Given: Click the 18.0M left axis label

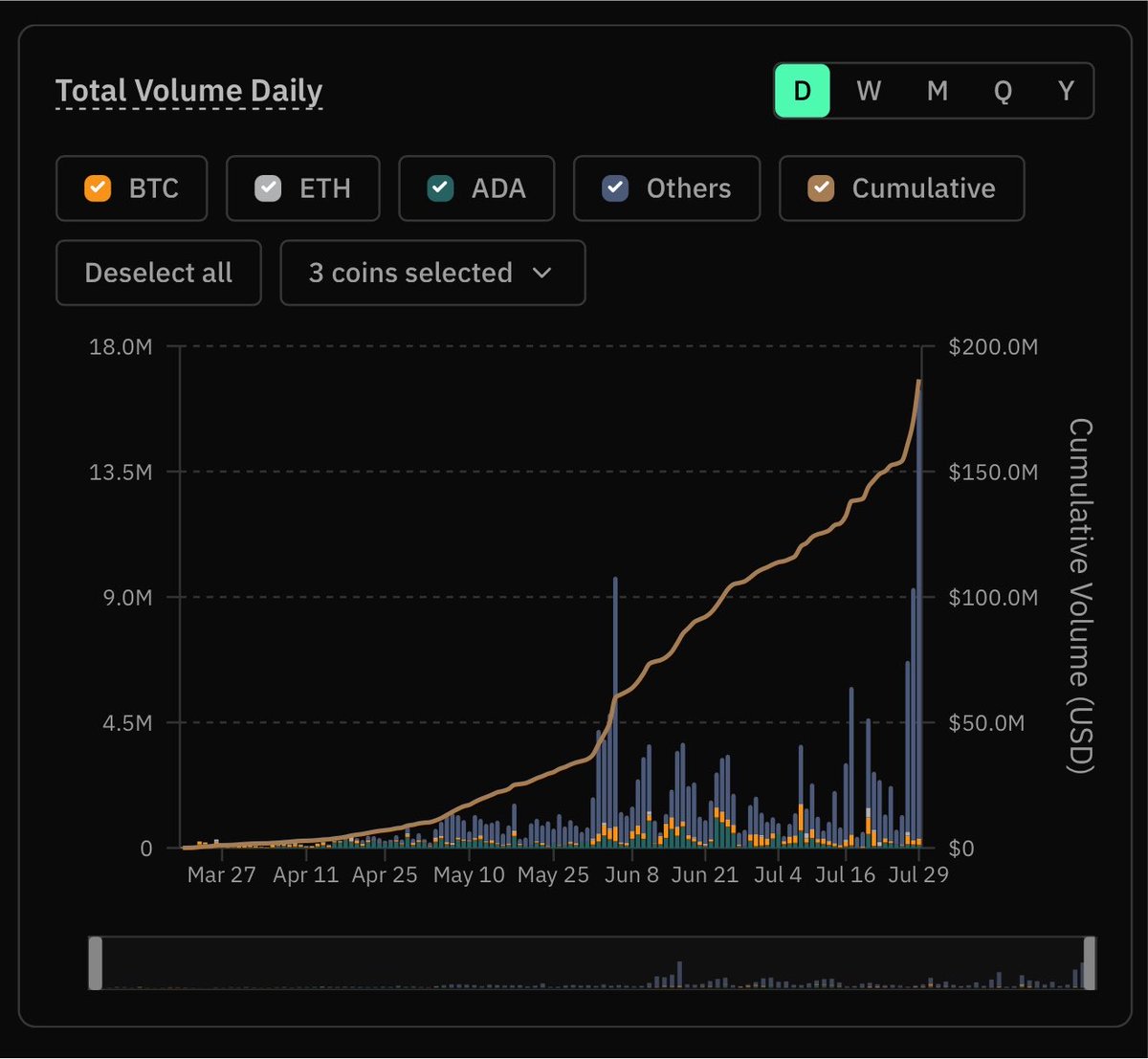Looking at the screenshot, I should [x=121, y=346].
